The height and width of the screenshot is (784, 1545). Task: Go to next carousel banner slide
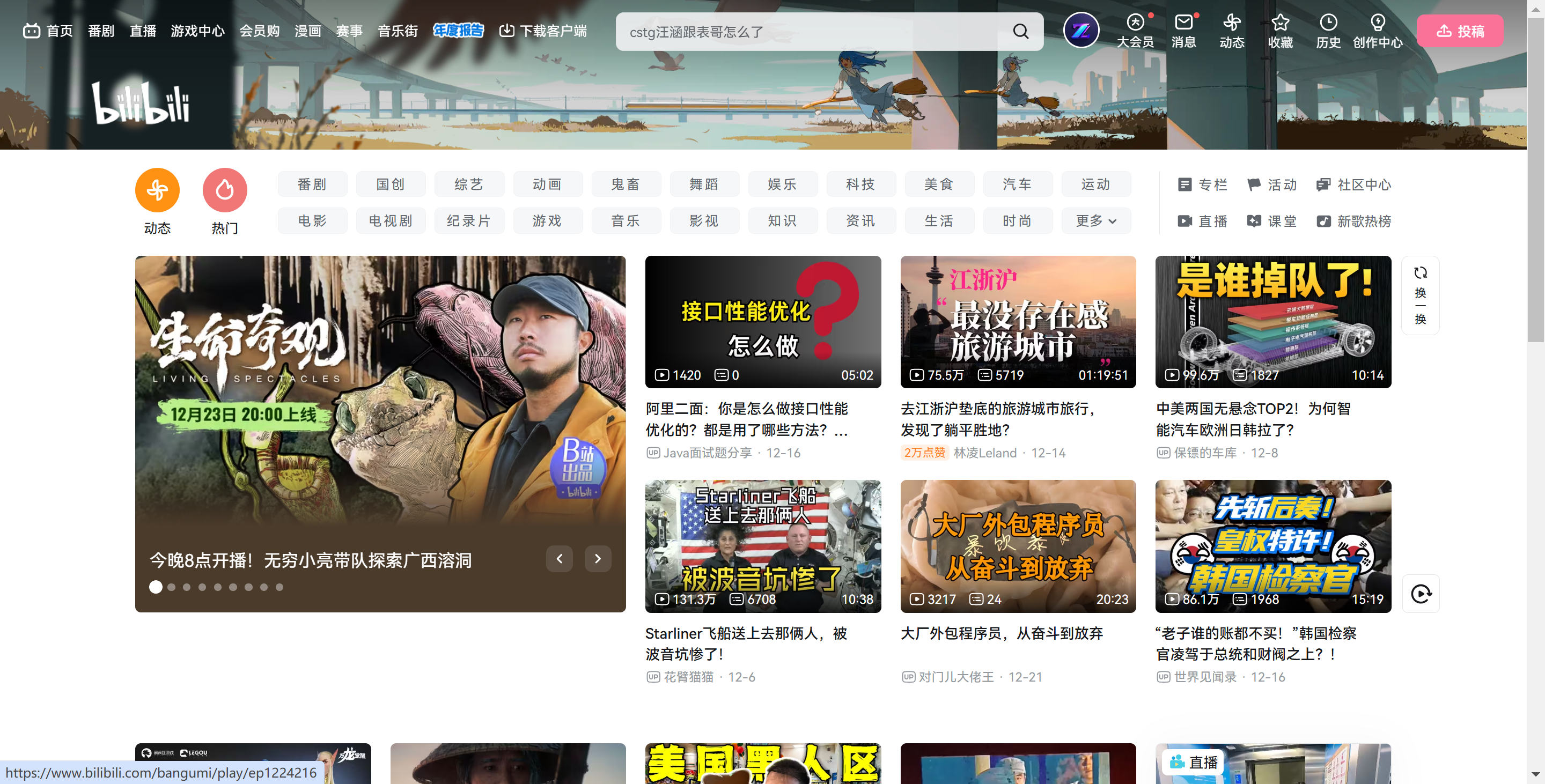(598, 559)
